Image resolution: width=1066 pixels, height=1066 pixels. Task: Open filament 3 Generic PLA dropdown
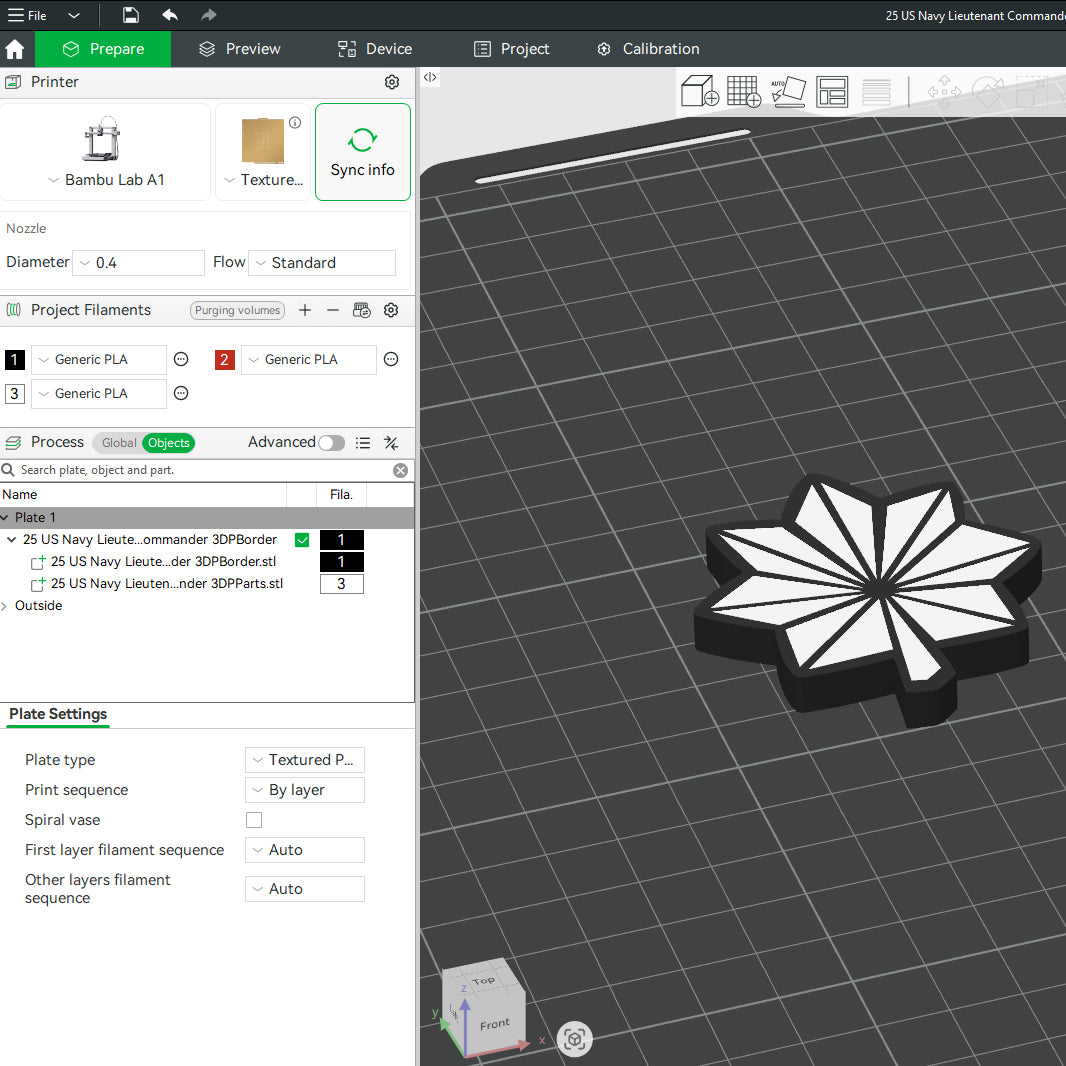point(99,394)
